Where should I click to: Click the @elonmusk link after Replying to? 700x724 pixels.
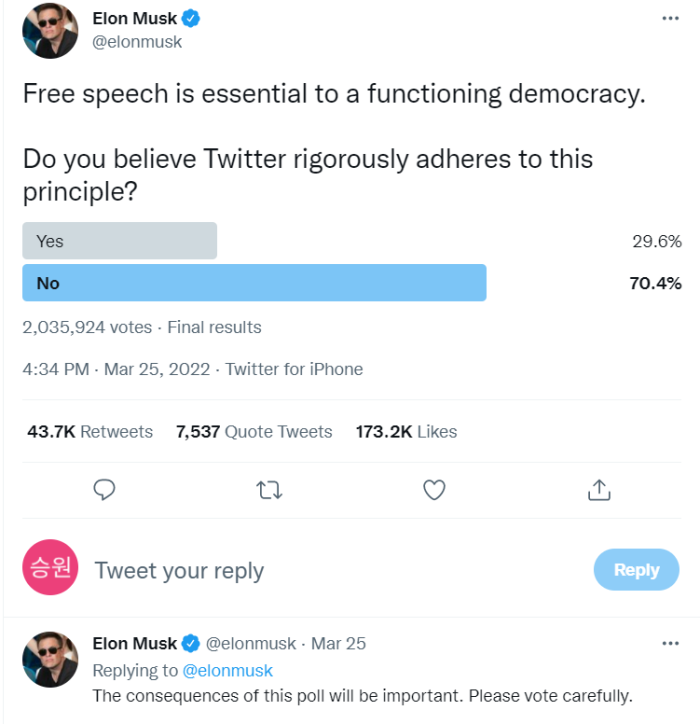228,670
